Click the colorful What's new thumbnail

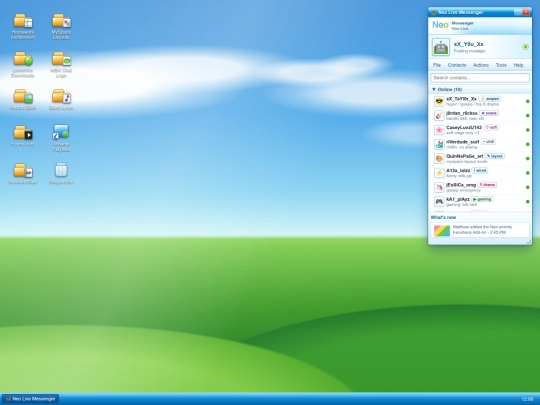(442, 230)
